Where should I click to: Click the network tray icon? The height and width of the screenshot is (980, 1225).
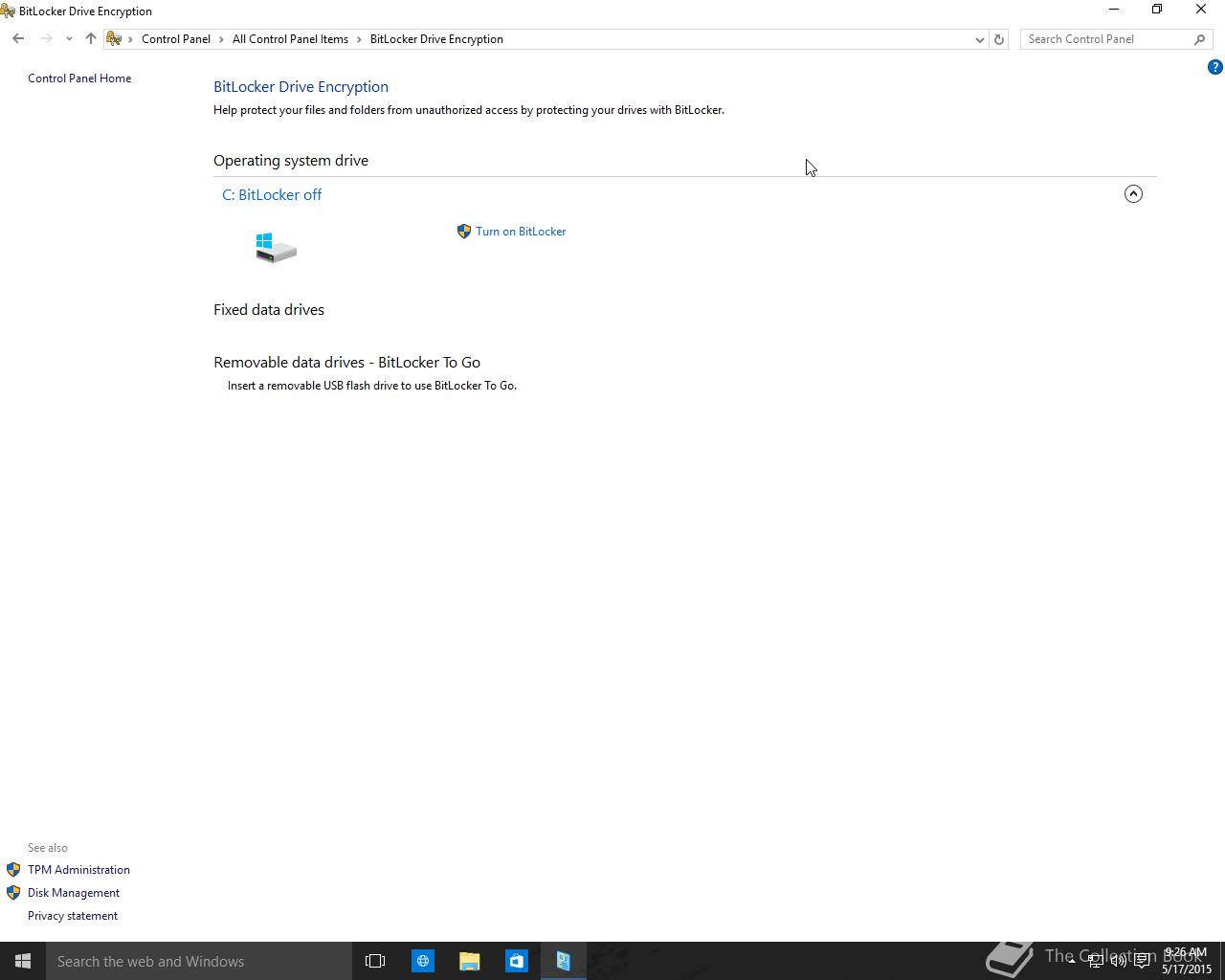1095,961
